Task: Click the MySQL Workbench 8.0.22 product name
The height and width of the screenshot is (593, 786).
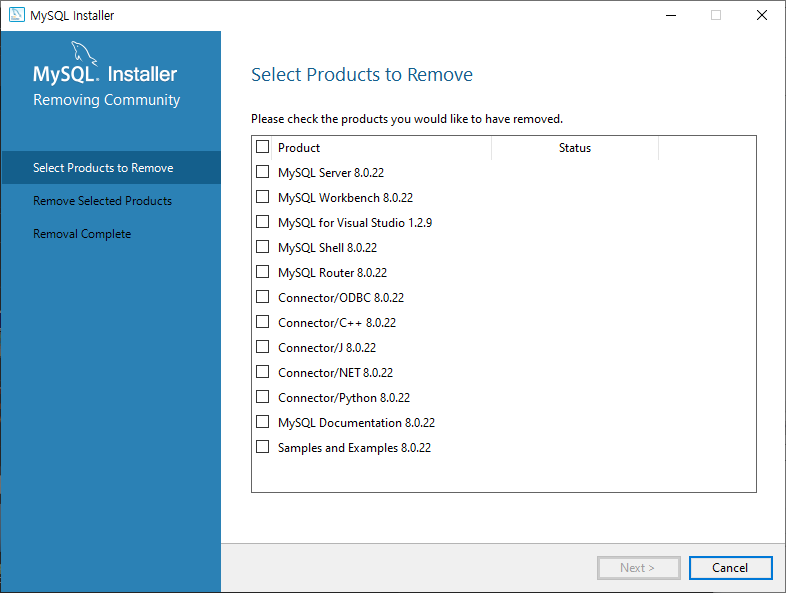Action: pos(345,198)
